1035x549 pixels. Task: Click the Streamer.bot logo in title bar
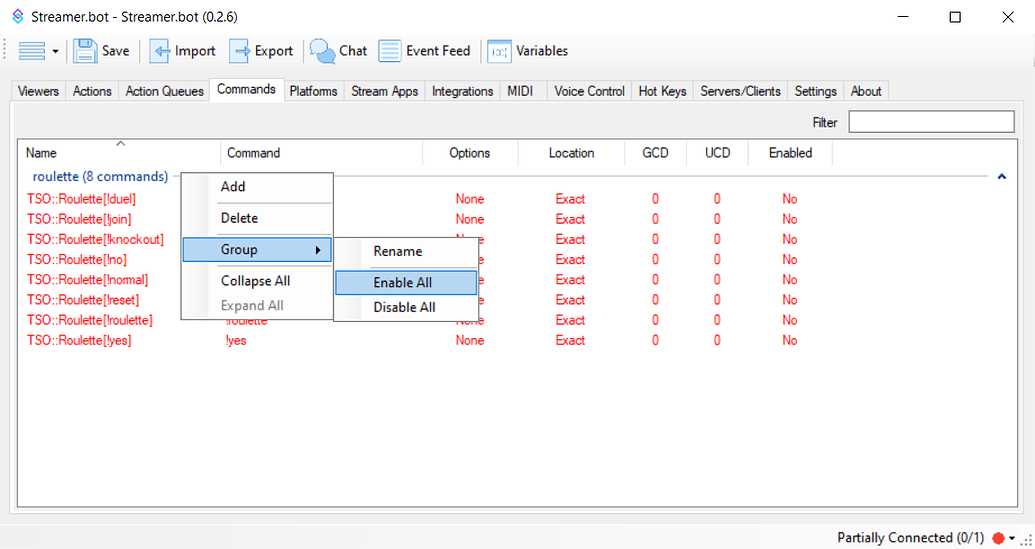click(x=18, y=16)
